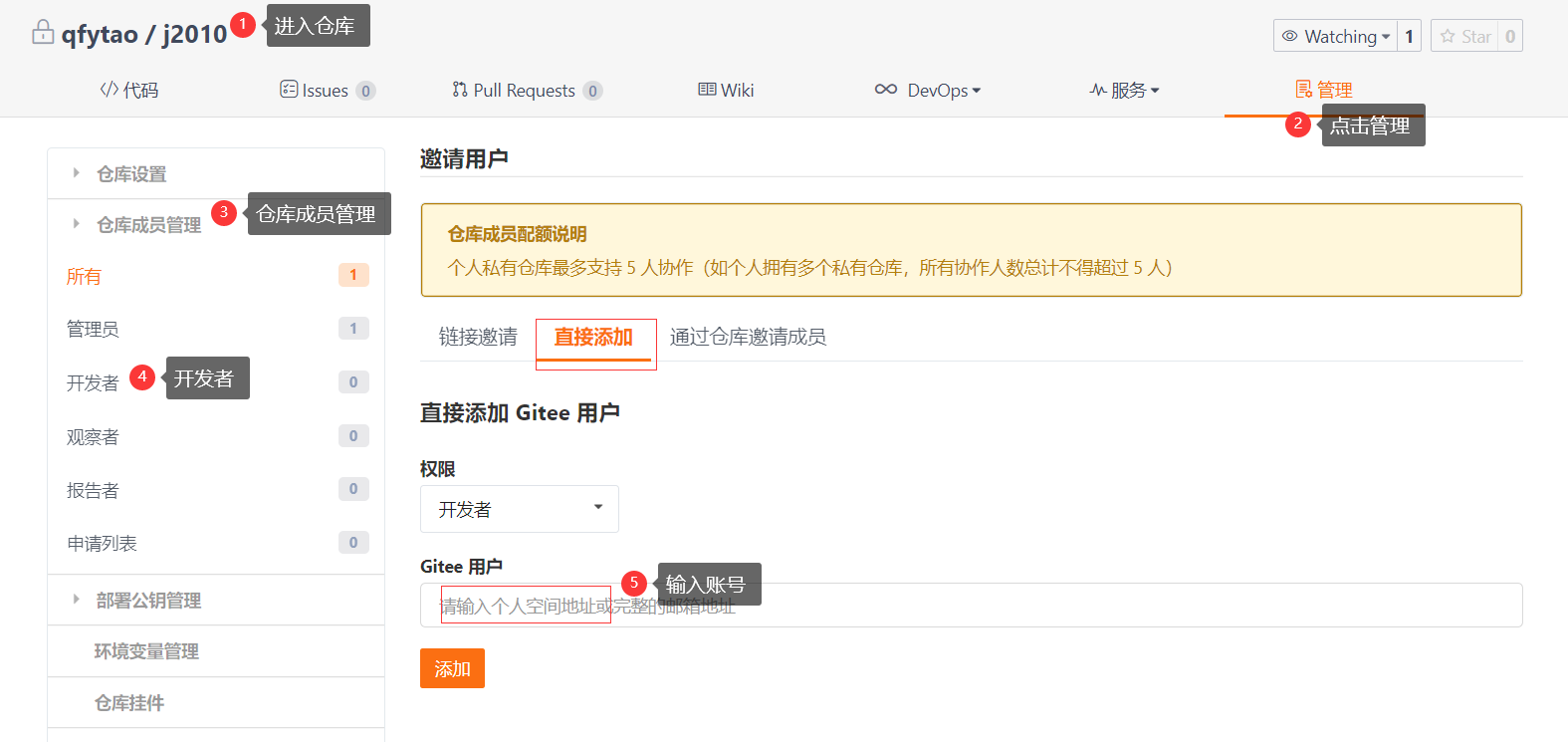Click the 管理 settings icon
Screen dimensions: 1568x742
click(x=1304, y=90)
